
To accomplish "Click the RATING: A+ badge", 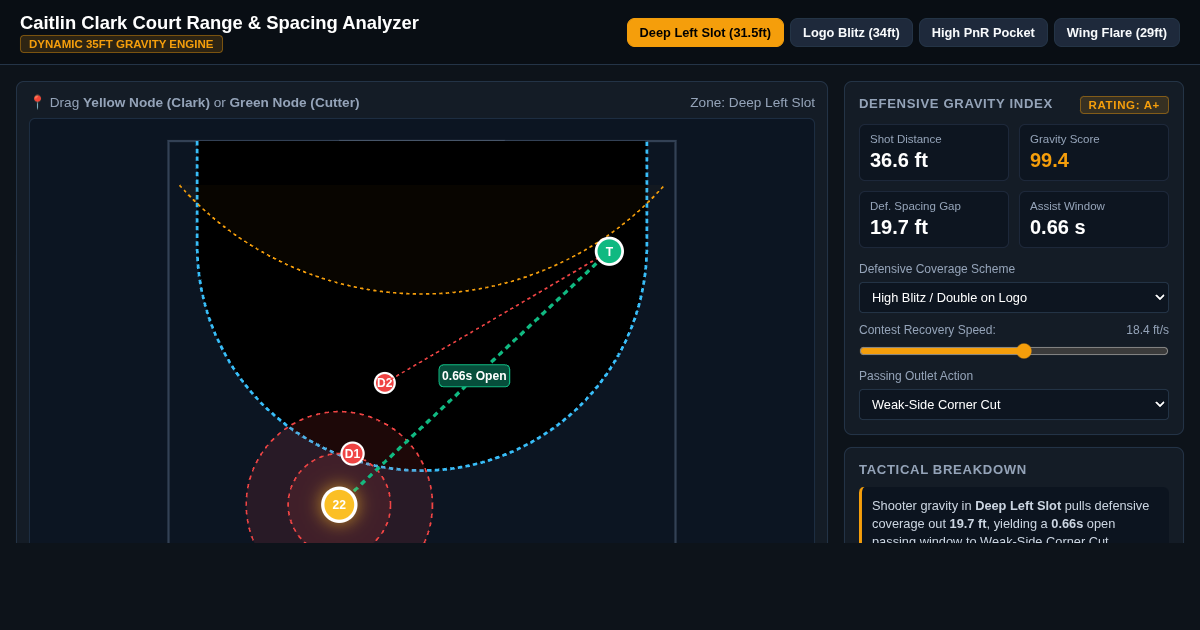I will pos(1124,105).
